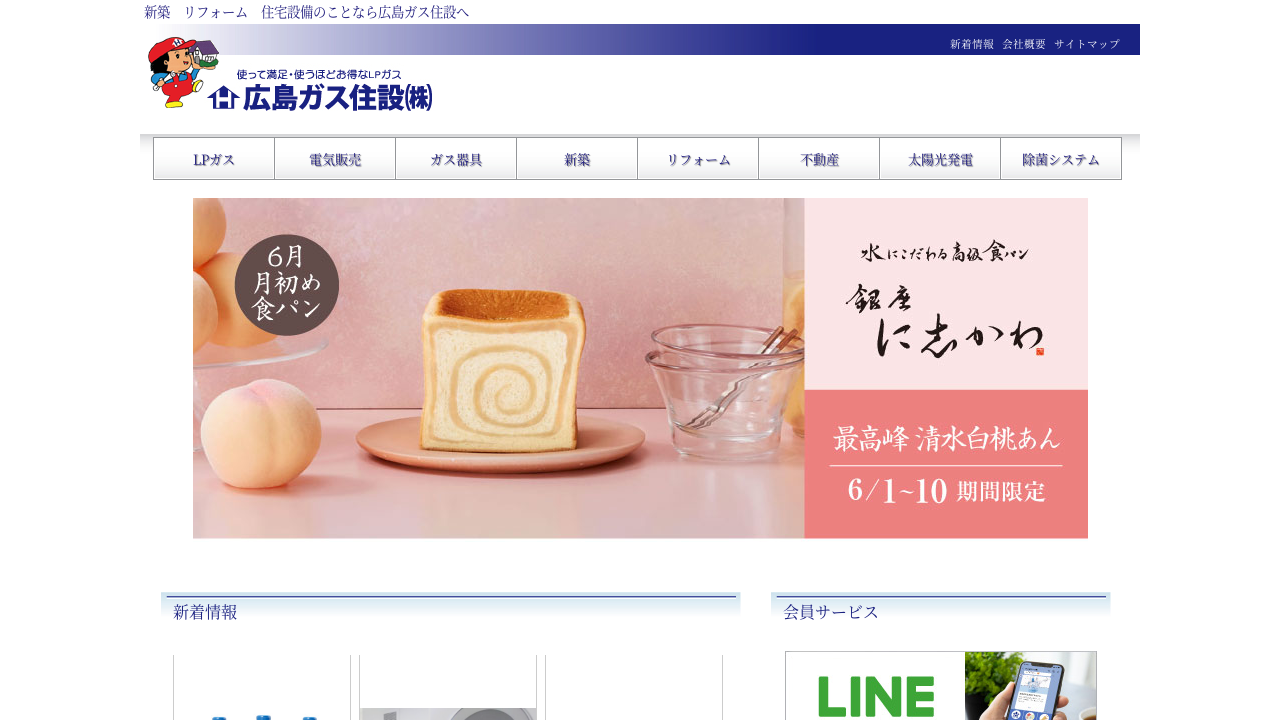
Task: Open first news thumbnail under 新着情報
Action: tap(262, 688)
